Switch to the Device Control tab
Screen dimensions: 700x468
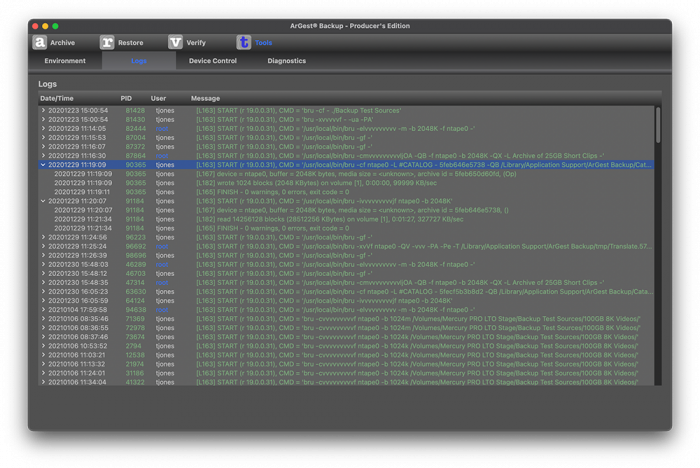point(212,61)
